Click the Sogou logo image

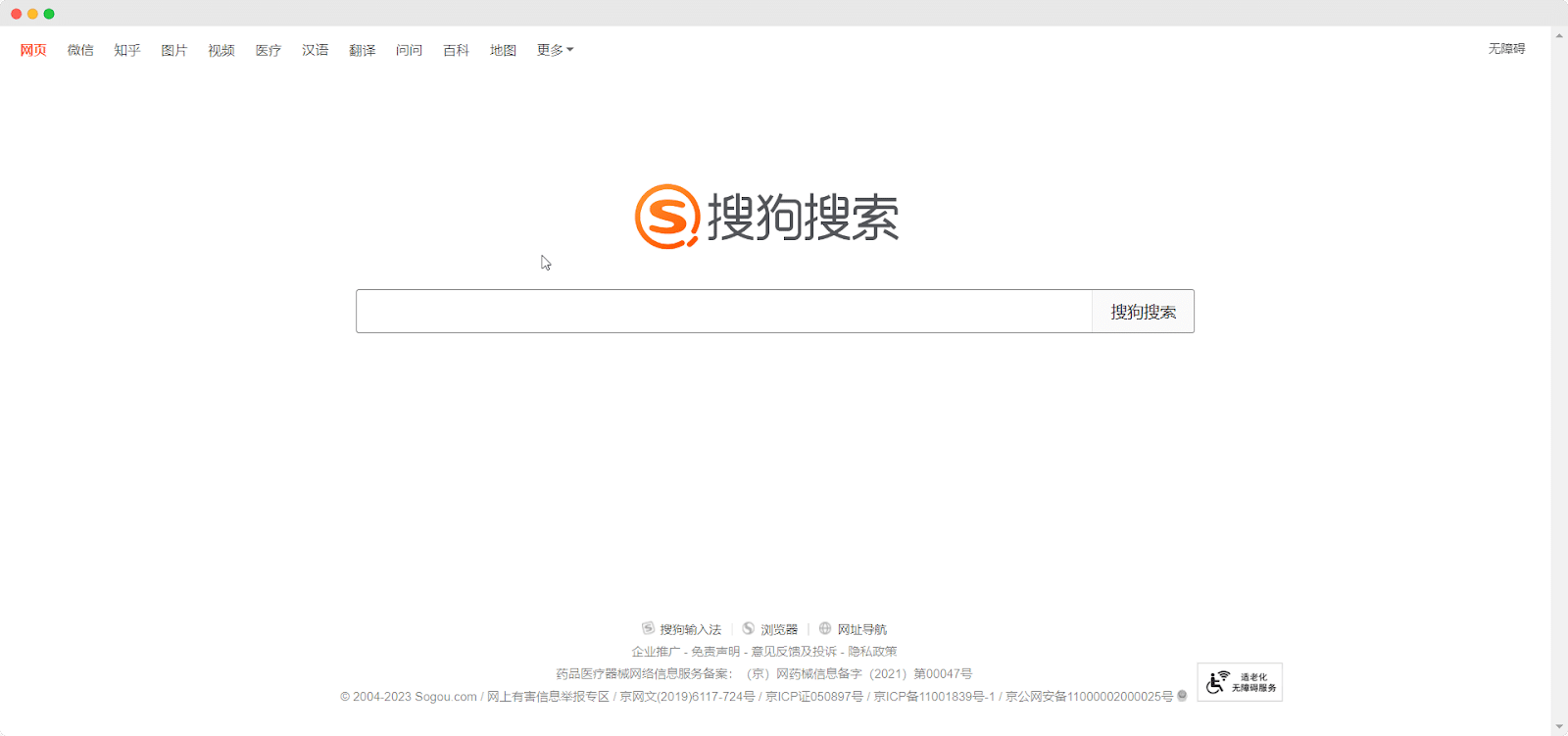[x=766, y=217]
